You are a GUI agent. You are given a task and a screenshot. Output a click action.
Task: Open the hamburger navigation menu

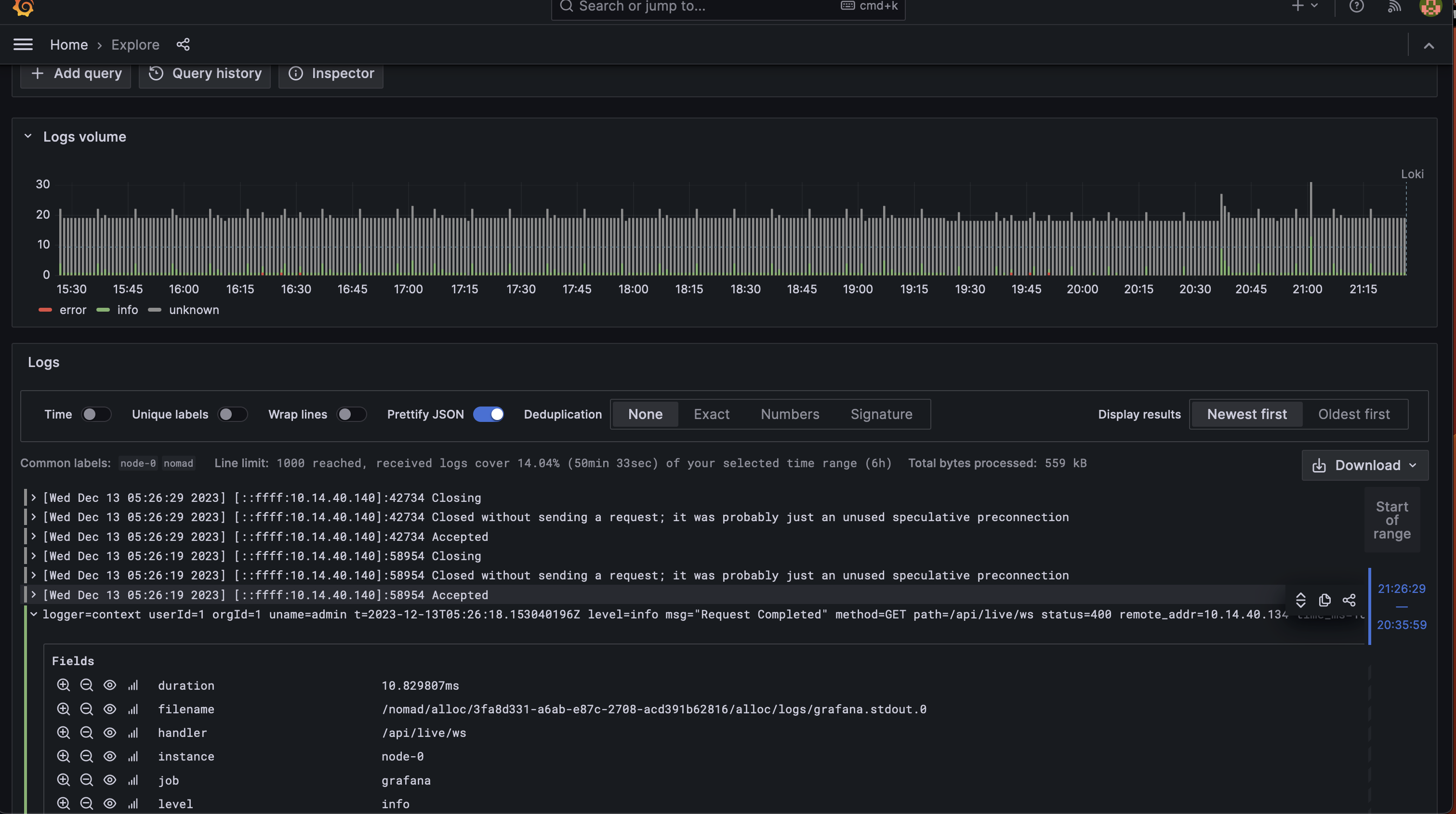coord(23,45)
